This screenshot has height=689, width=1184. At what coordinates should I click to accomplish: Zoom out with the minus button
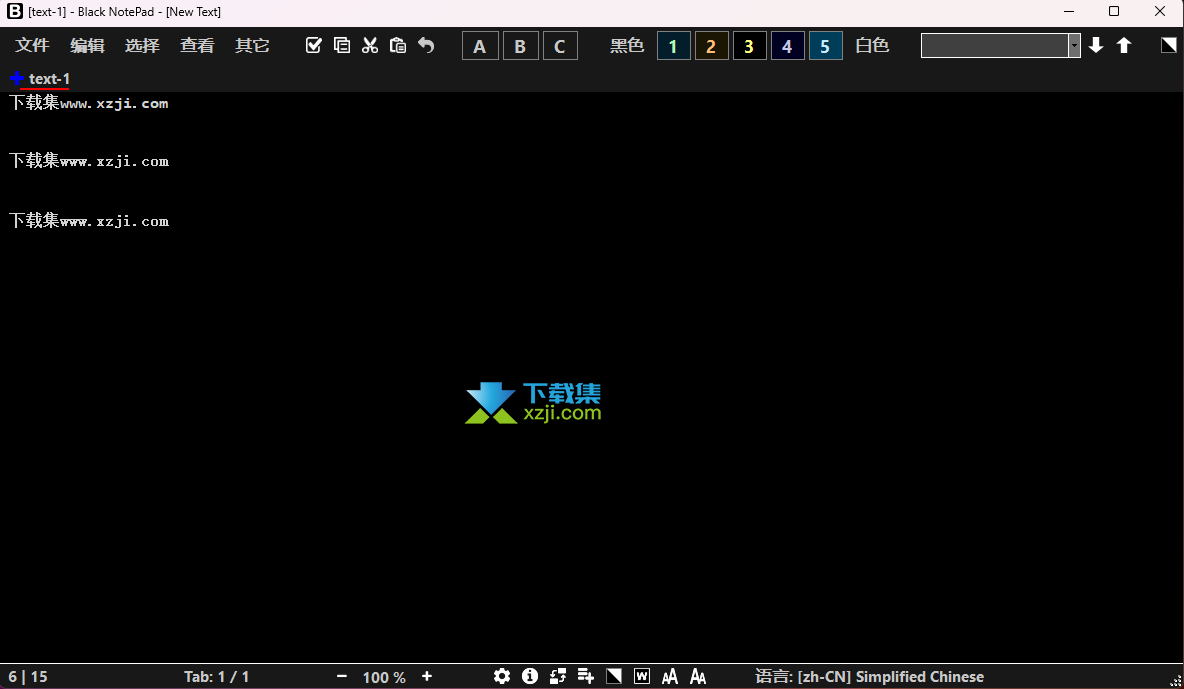pos(342,676)
